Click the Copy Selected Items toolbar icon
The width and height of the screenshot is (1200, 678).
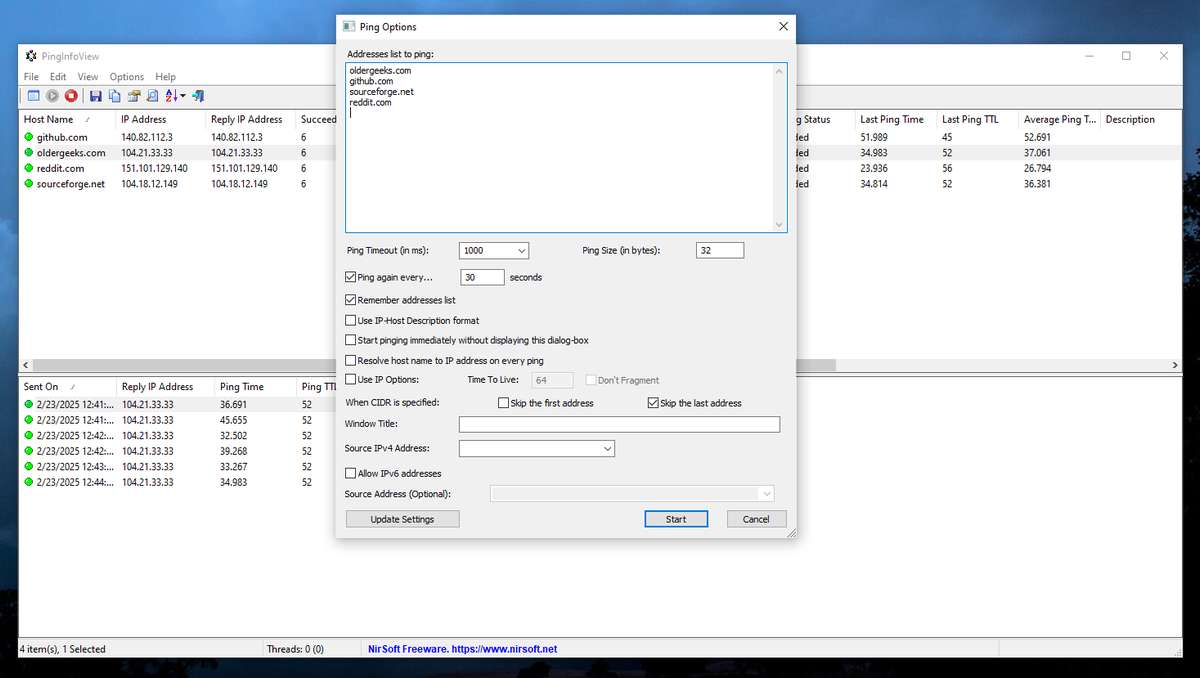115,96
